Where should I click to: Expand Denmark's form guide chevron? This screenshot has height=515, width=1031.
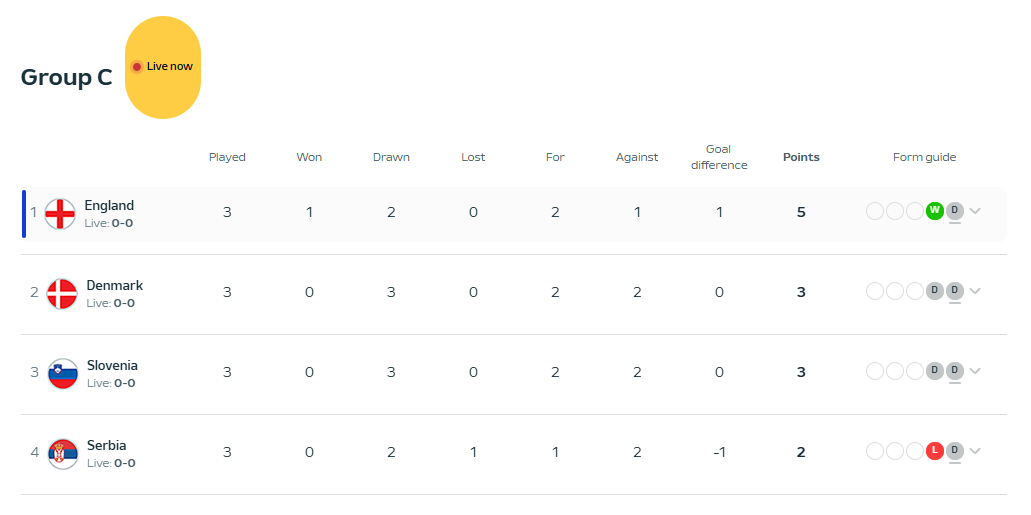(x=976, y=291)
